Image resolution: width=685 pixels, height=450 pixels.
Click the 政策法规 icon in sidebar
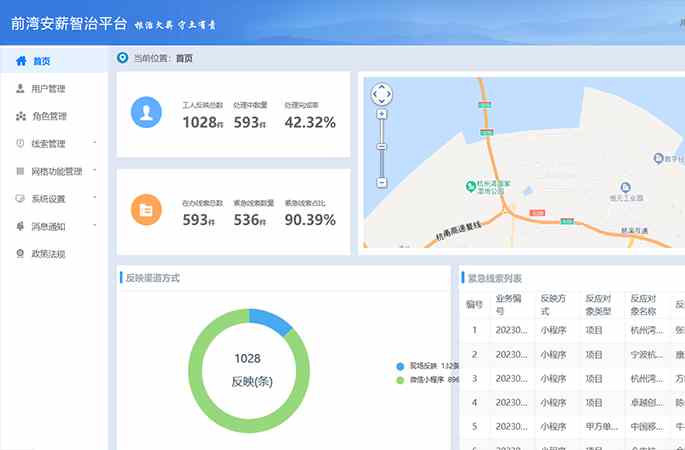click(21, 254)
